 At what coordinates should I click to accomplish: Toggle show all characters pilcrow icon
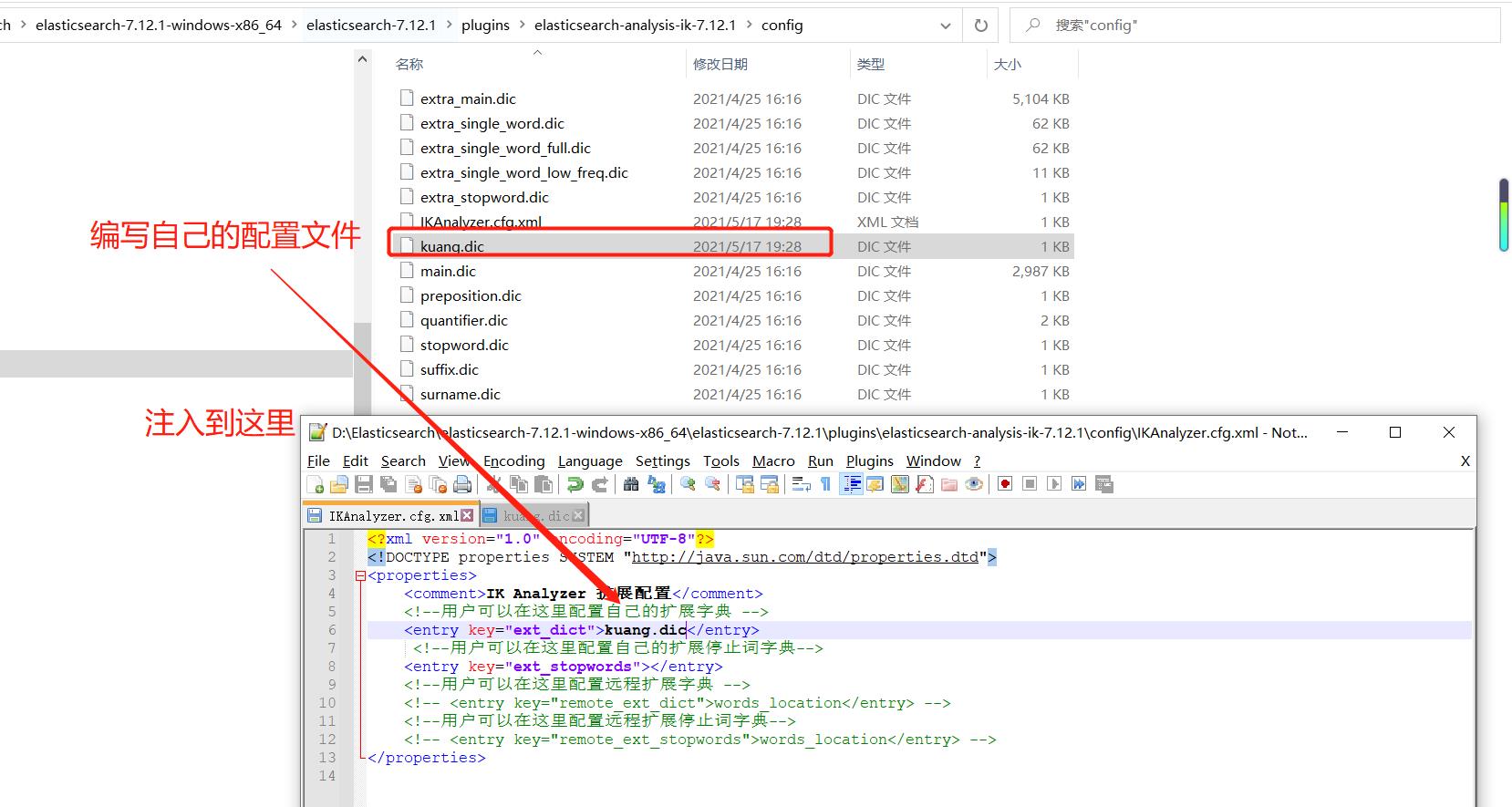click(x=825, y=484)
